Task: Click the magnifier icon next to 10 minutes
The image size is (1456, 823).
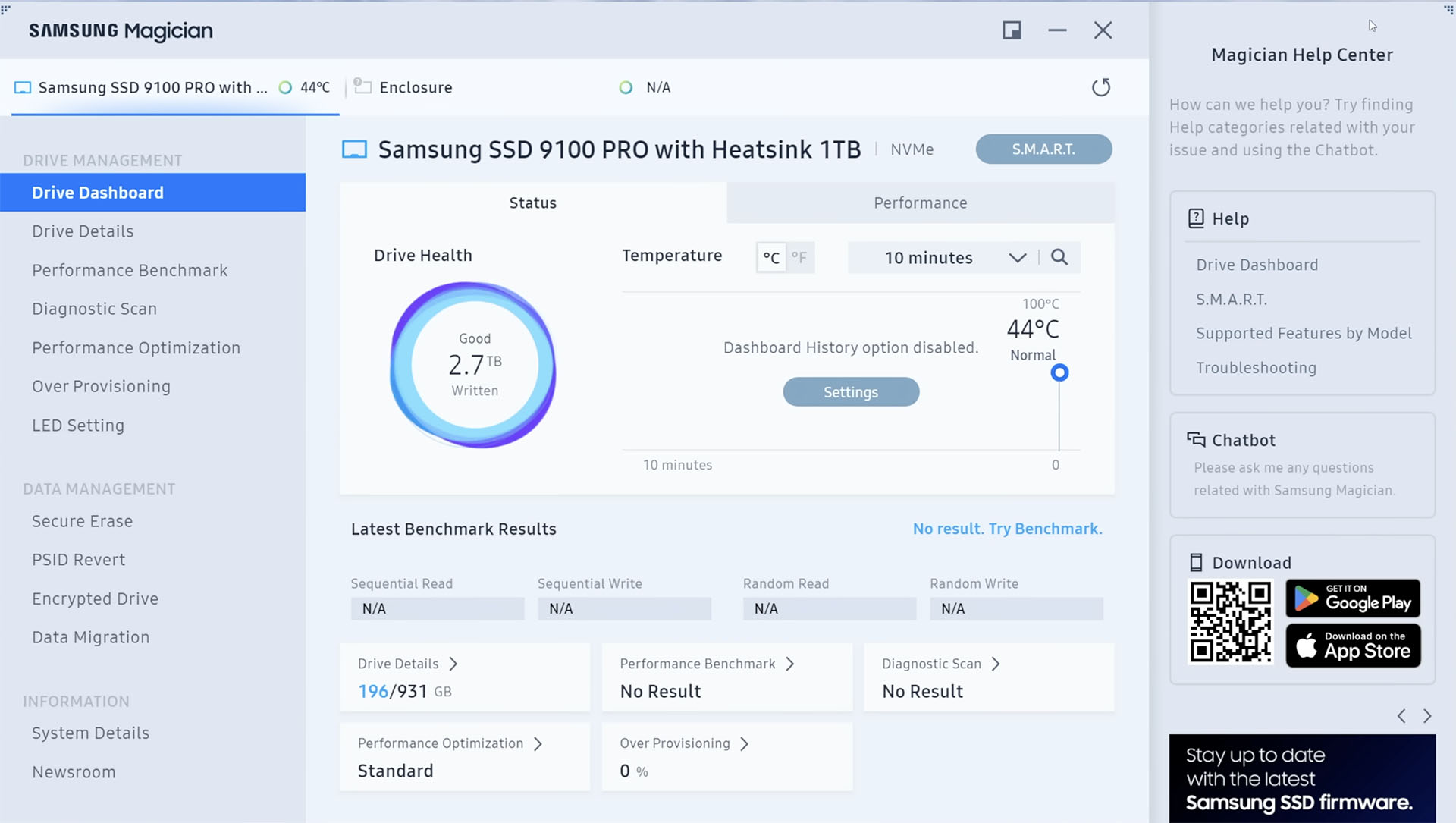Action: click(1059, 257)
